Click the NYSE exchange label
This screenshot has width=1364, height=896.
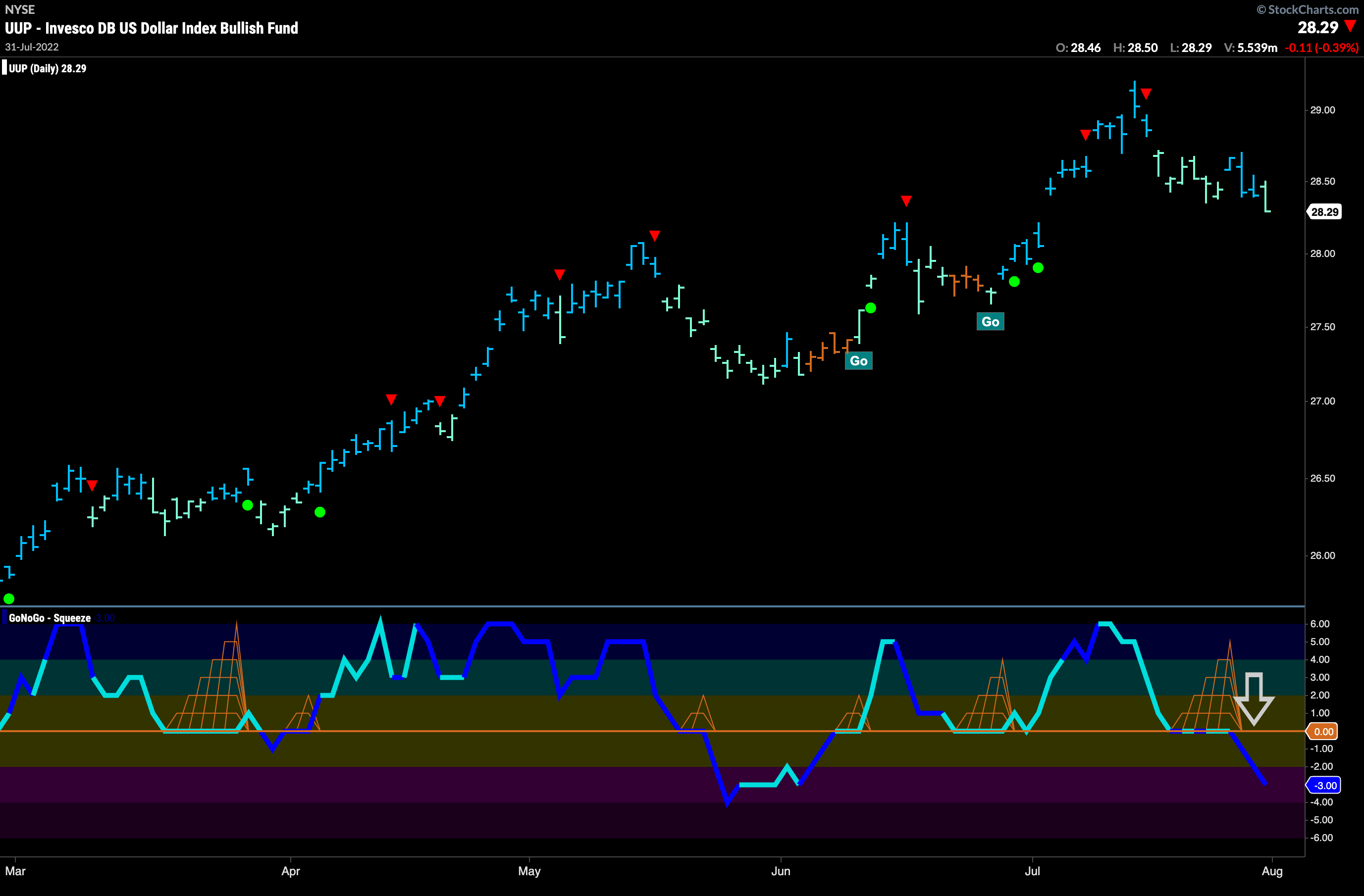click(x=19, y=10)
